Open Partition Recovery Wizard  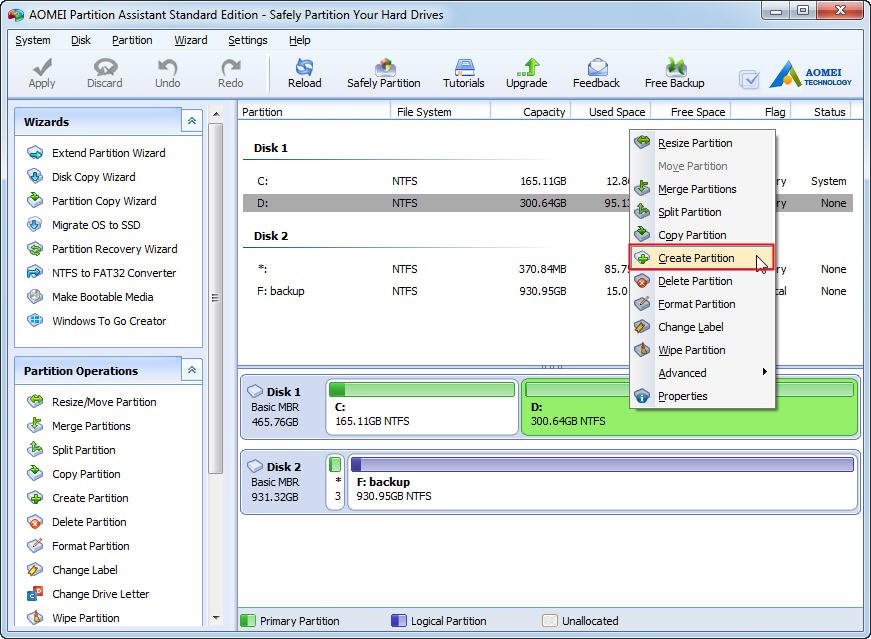point(102,248)
